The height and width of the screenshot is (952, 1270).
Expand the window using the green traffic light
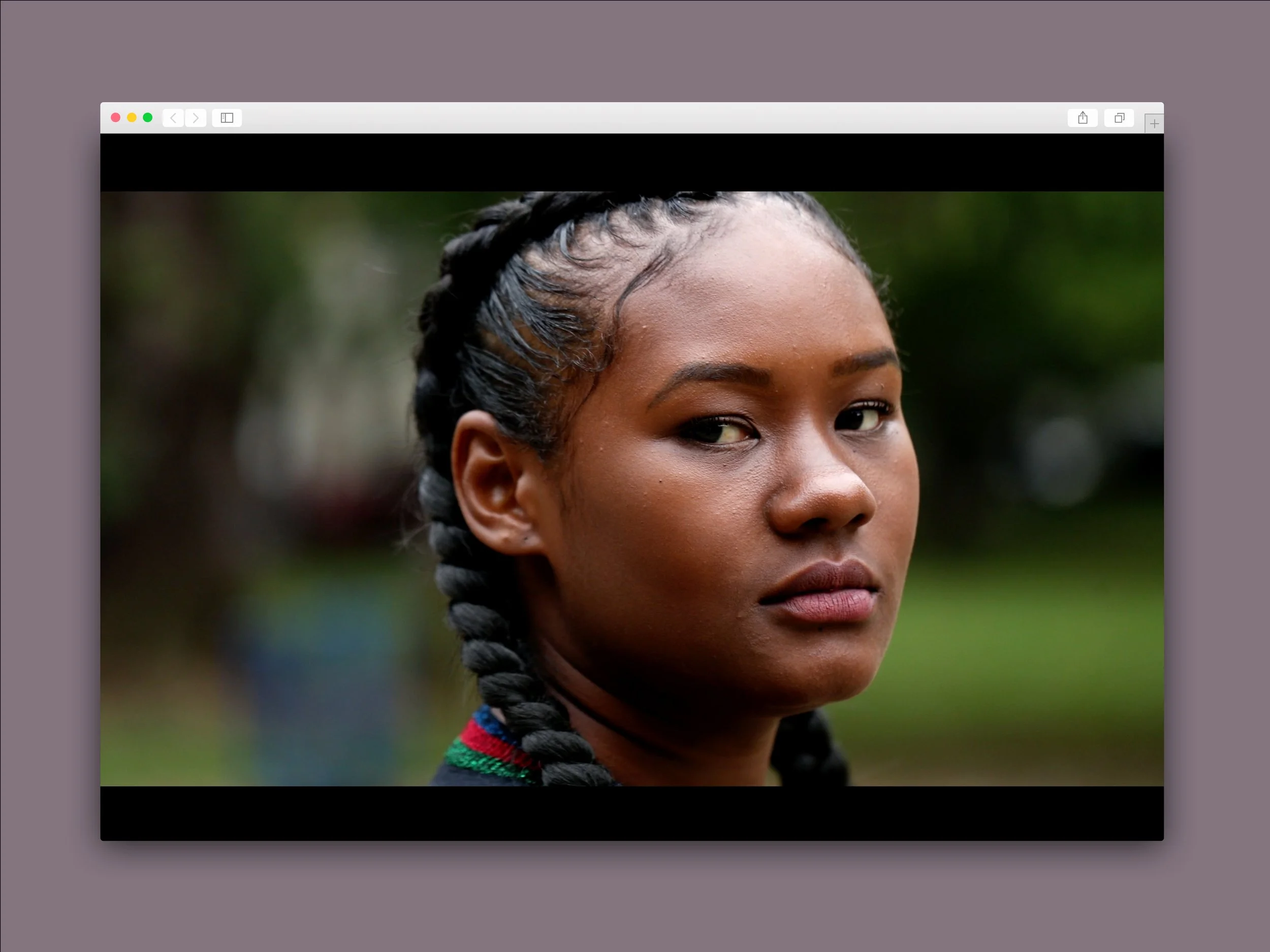click(x=147, y=117)
